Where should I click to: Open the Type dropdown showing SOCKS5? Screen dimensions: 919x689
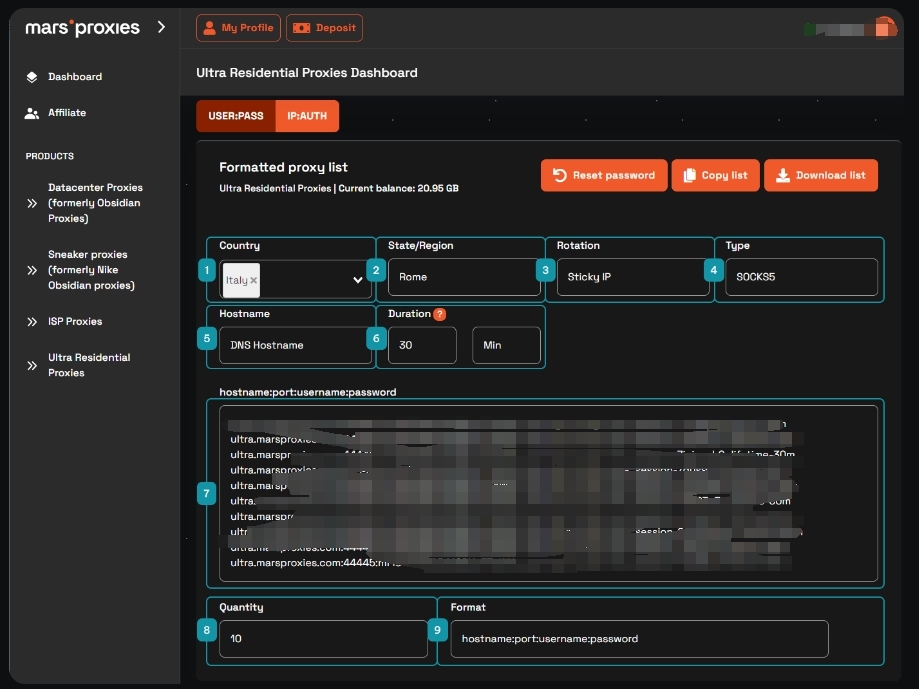click(x=801, y=277)
